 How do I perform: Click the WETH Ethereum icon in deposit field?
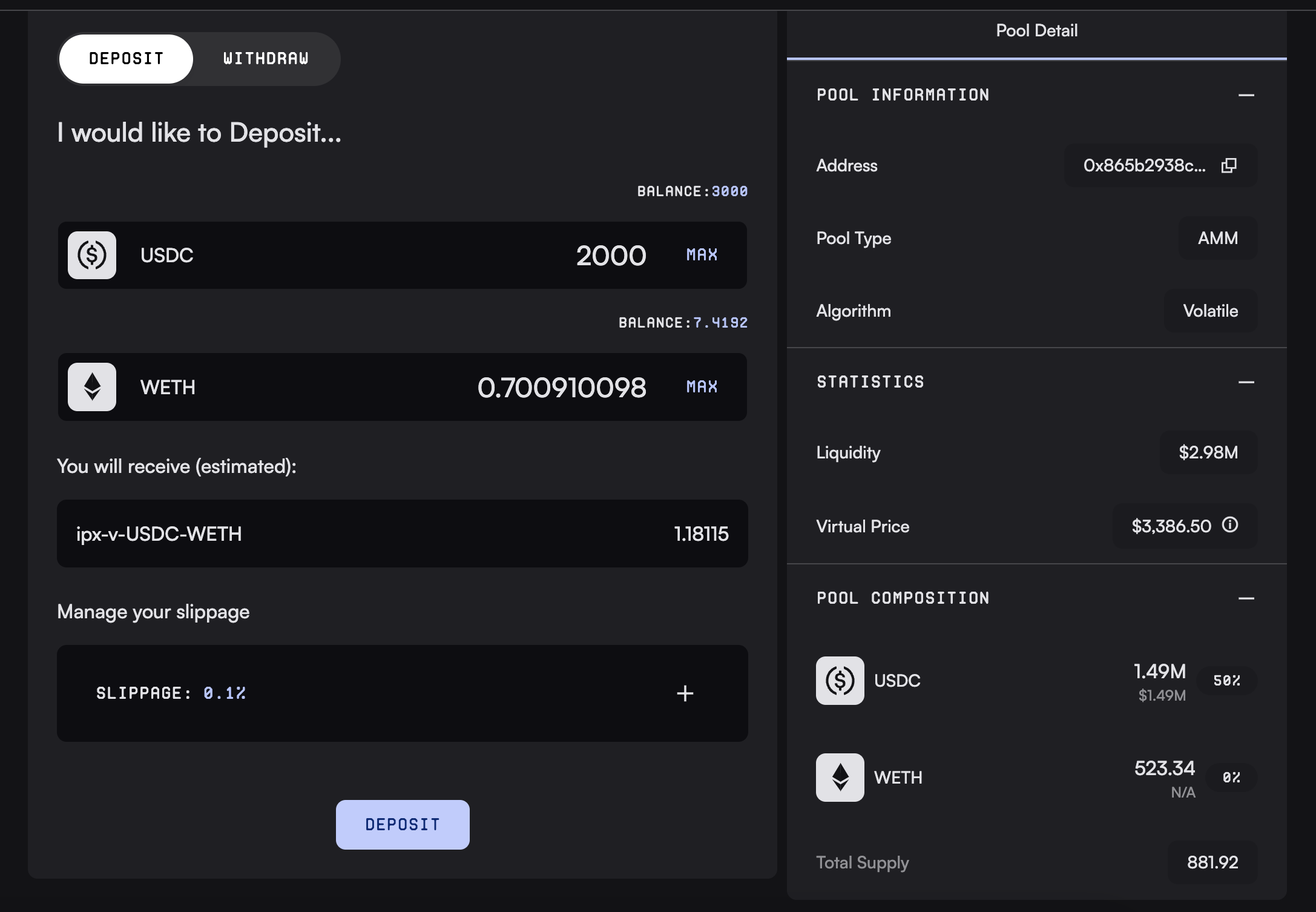point(92,387)
